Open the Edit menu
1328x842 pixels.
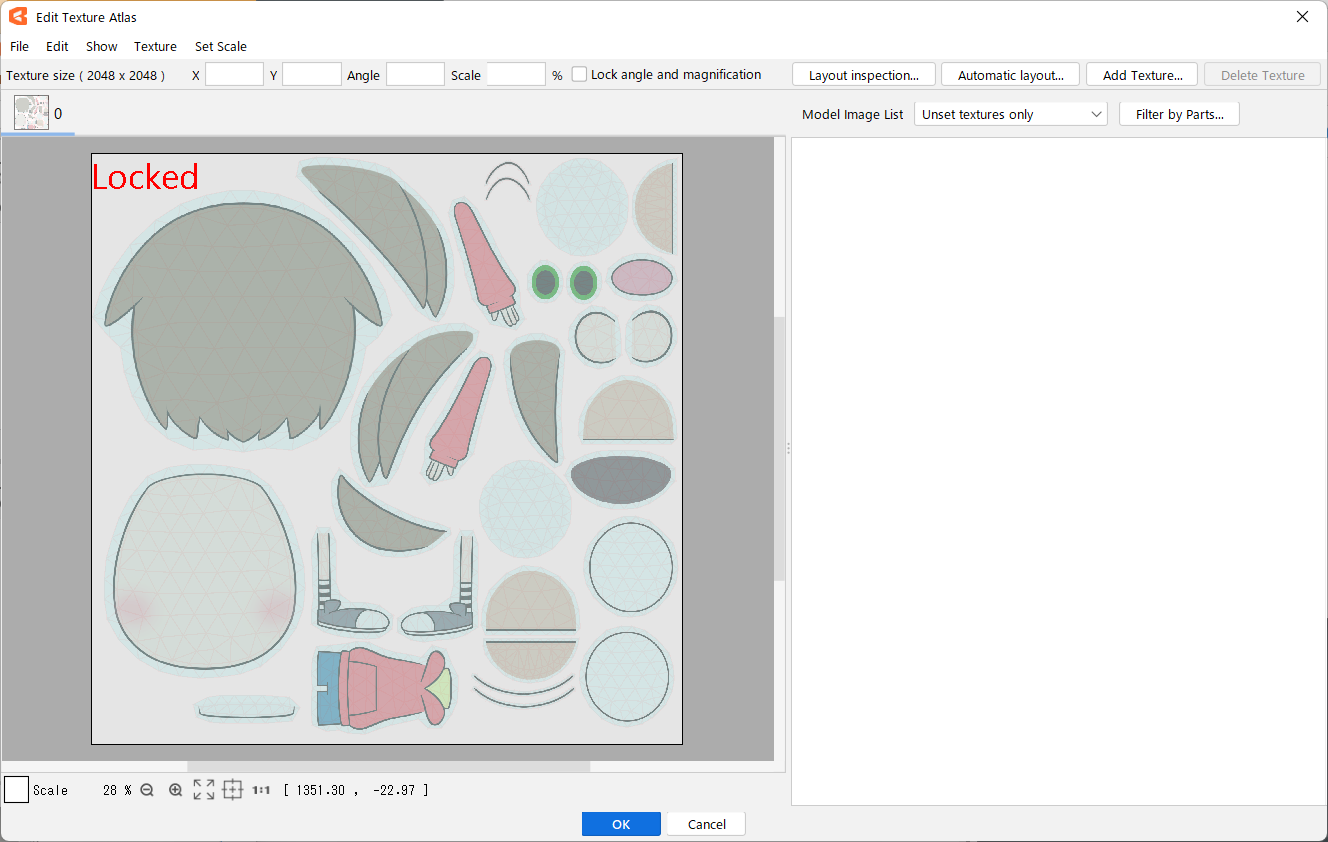57,47
